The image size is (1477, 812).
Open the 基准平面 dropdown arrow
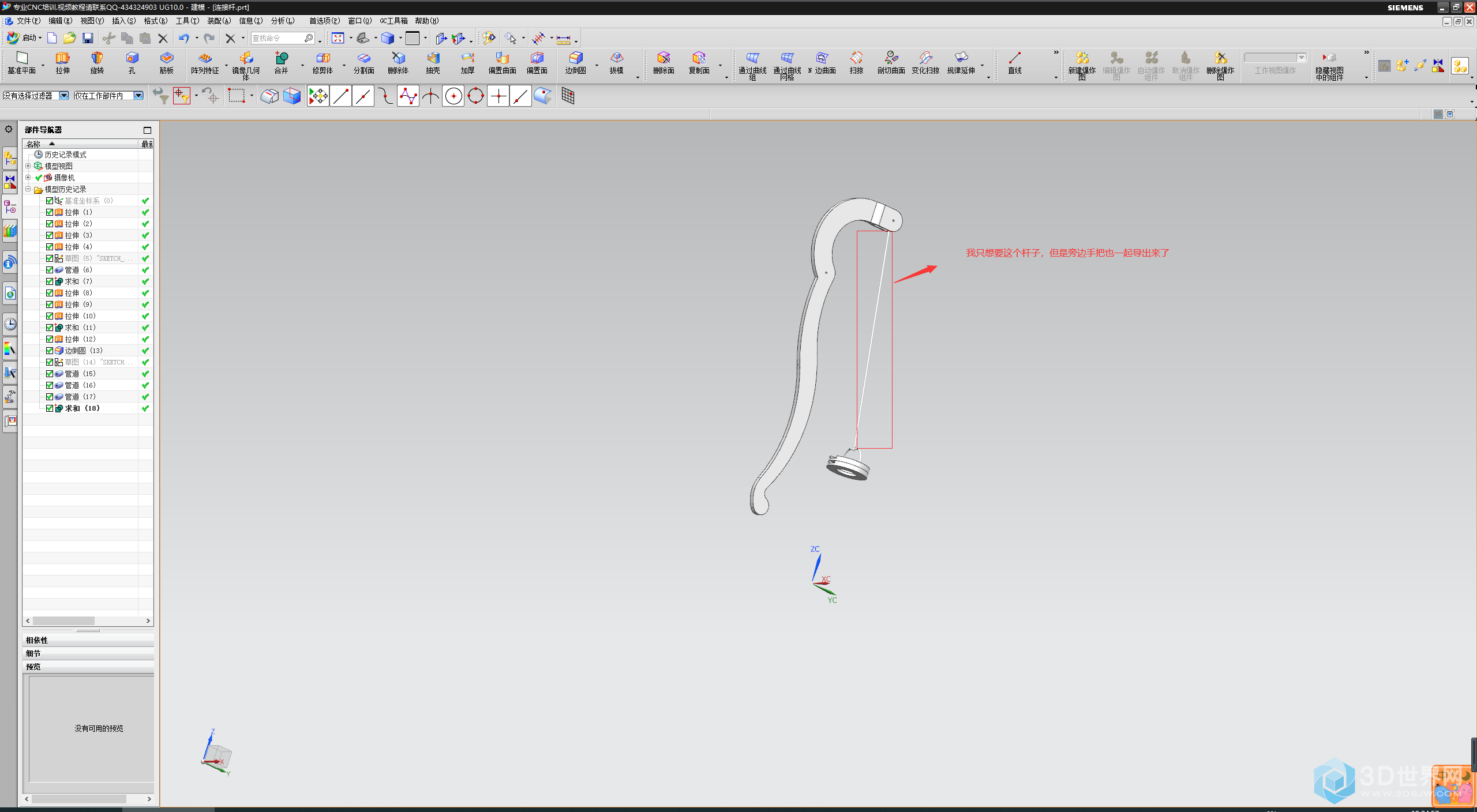pos(43,65)
